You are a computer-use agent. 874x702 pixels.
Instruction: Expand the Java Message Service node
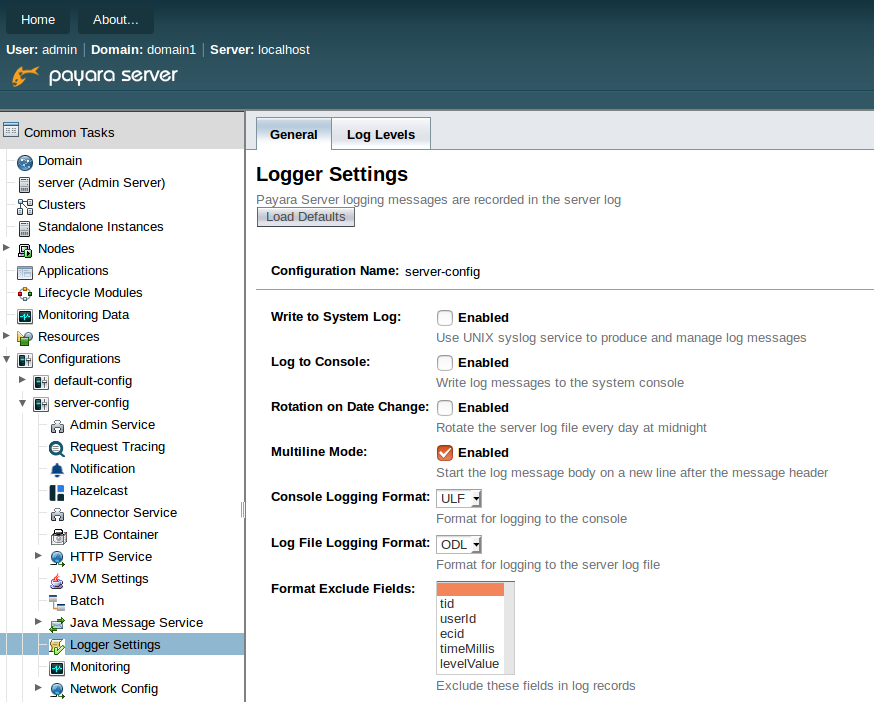38,621
